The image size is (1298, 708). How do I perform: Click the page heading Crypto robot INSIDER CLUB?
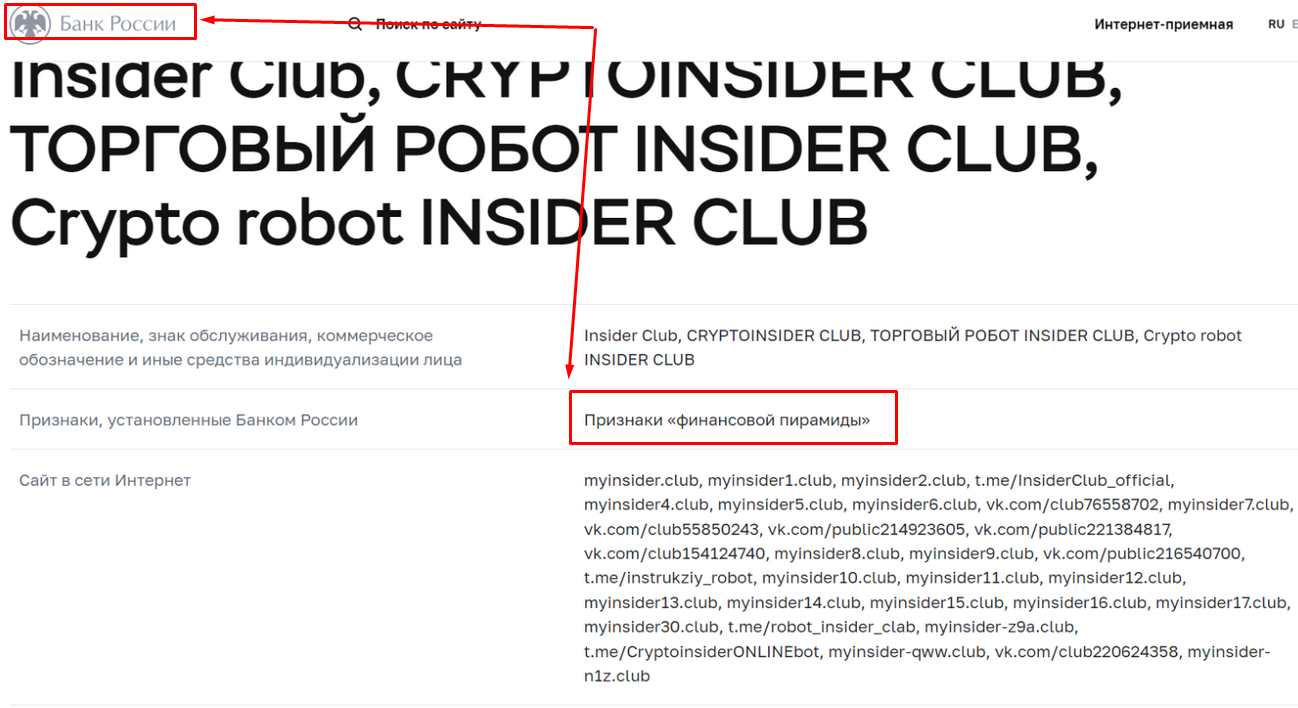[x=439, y=222]
